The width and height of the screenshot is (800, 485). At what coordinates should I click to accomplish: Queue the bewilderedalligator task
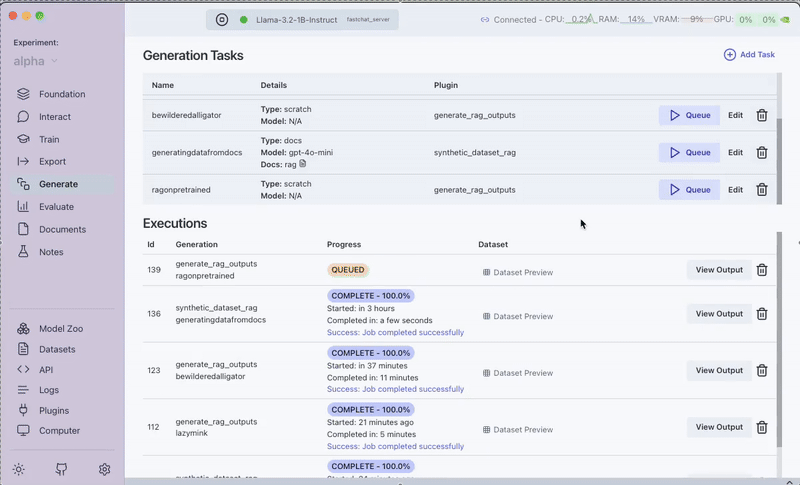coord(689,115)
